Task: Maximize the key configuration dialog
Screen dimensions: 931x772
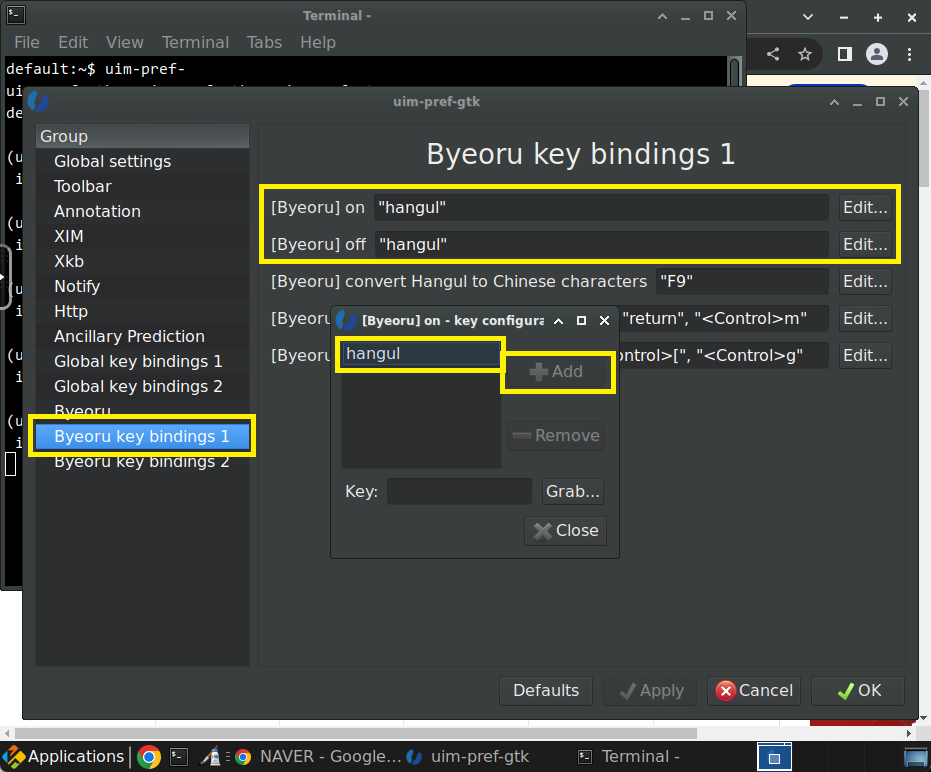Action: click(x=581, y=321)
